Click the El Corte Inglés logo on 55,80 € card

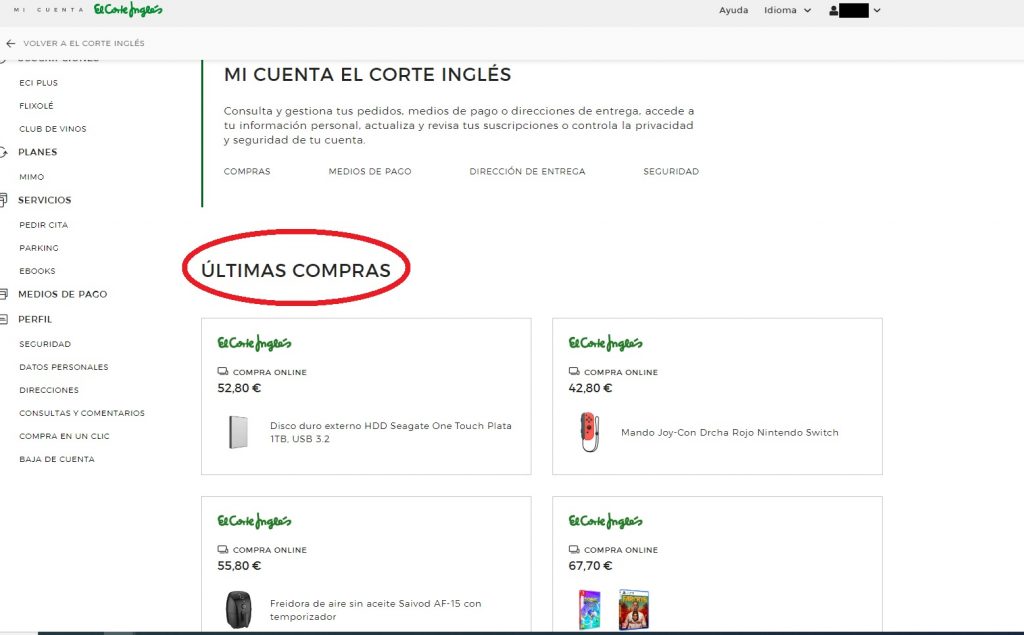pyautogui.click(x=254, y=521)
